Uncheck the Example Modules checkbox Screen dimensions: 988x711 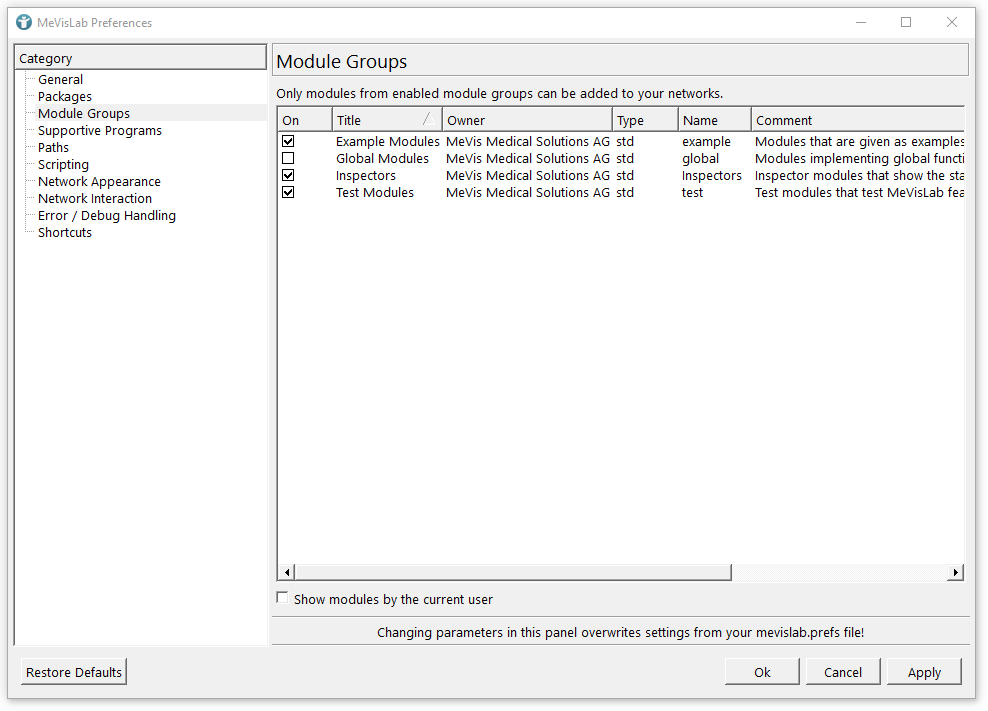[288, 142]
